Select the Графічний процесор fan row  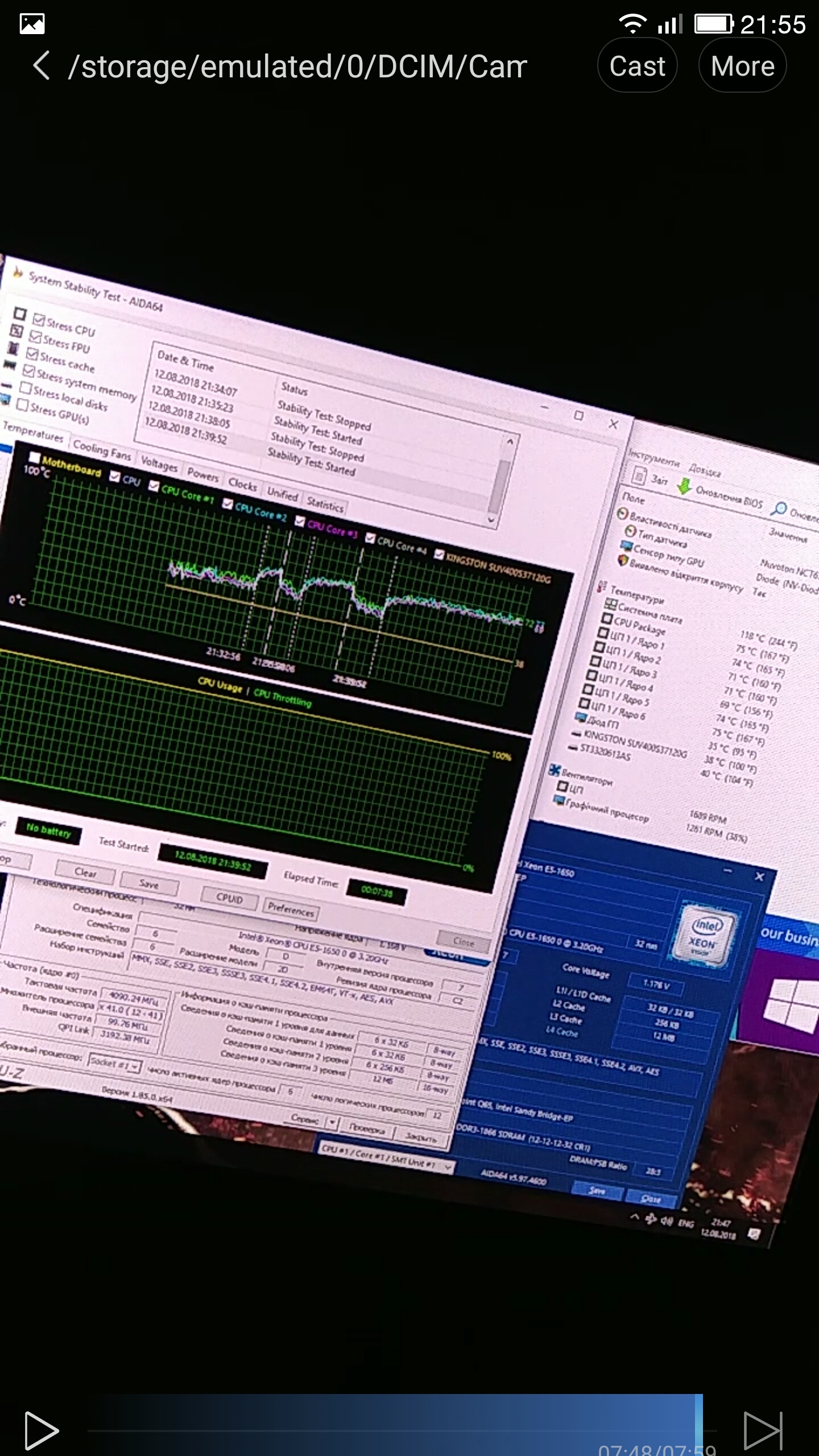pos(602,808)
